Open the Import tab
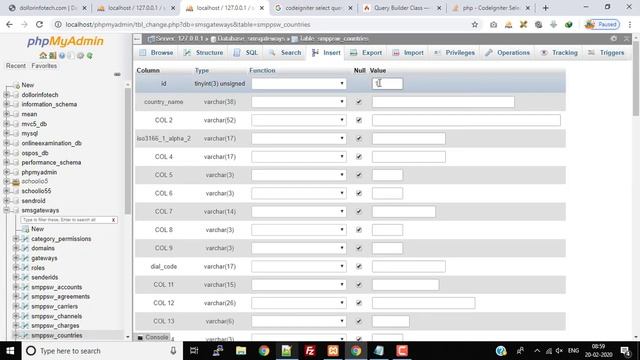640x360 pixels. [408, 53]
